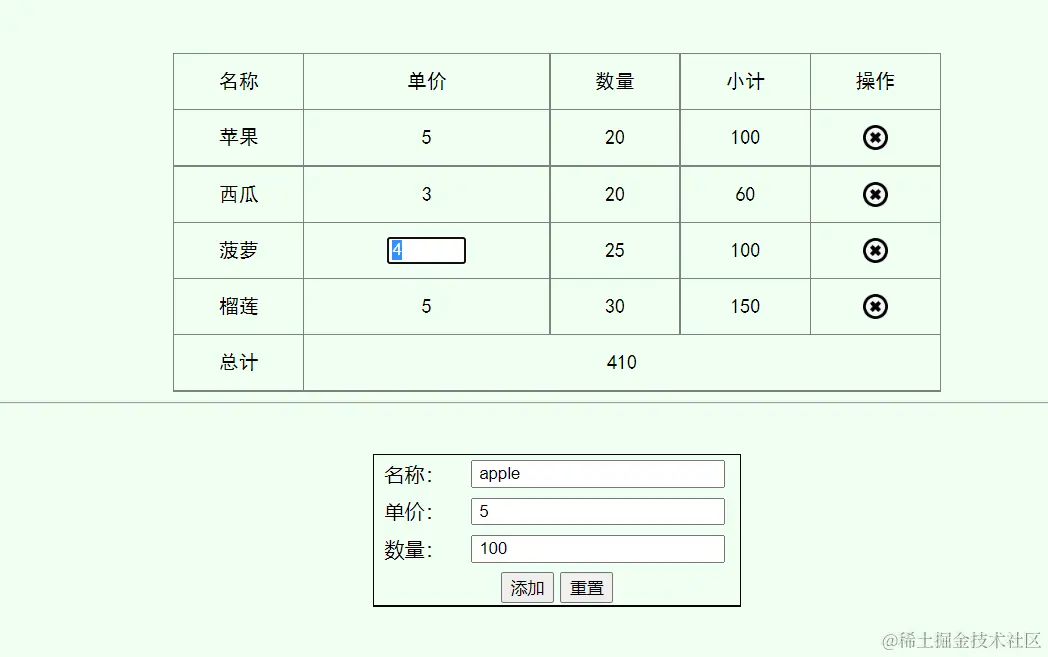1048x657 pixels.
Task: Click the 名称 column header
Action: 237,81
